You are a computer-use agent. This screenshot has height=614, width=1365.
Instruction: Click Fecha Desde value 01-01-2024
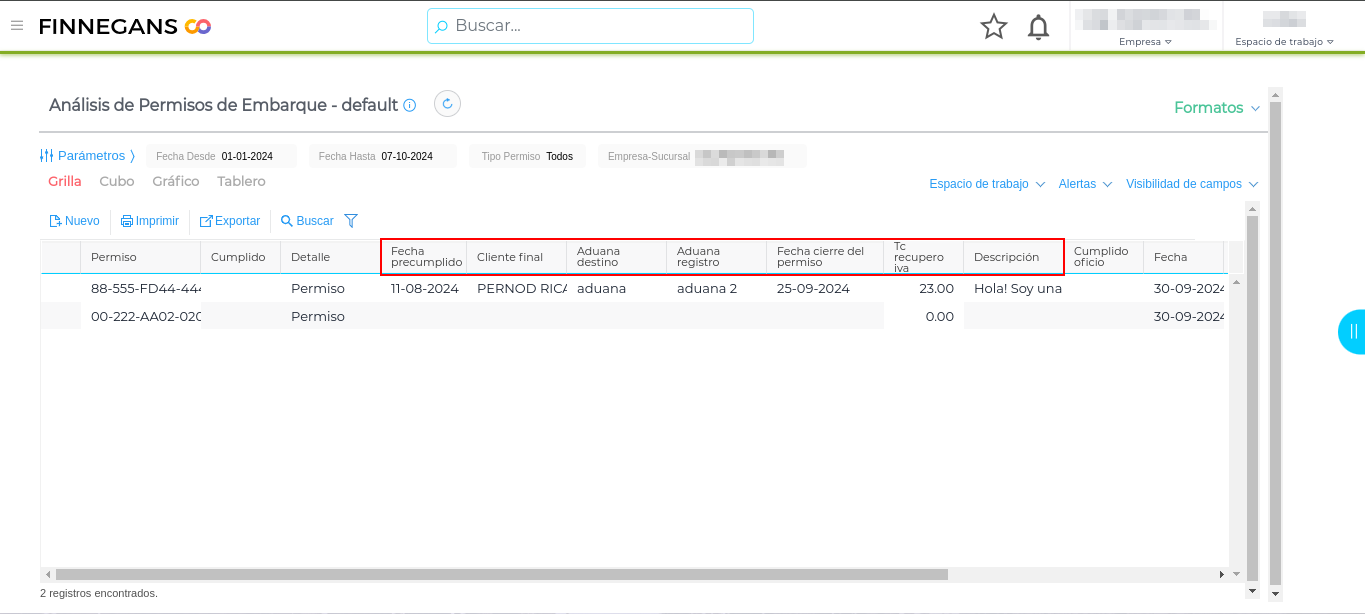coord(247,157)
